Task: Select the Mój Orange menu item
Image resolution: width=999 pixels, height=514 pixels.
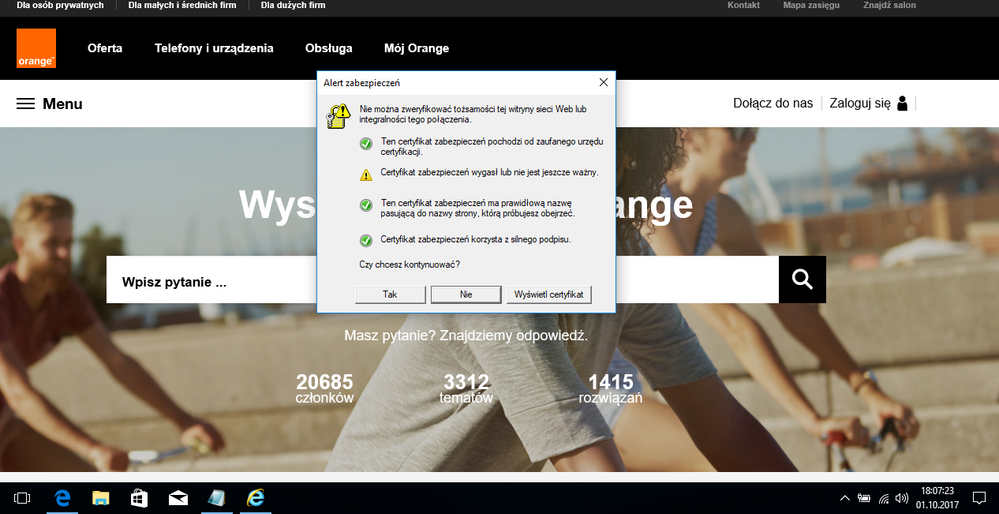Action: click(416, 48)
